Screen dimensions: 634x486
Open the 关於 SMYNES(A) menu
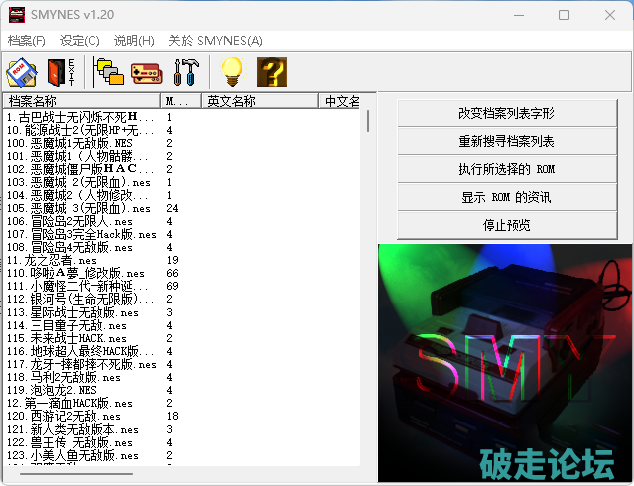click(x=215, y=40)
